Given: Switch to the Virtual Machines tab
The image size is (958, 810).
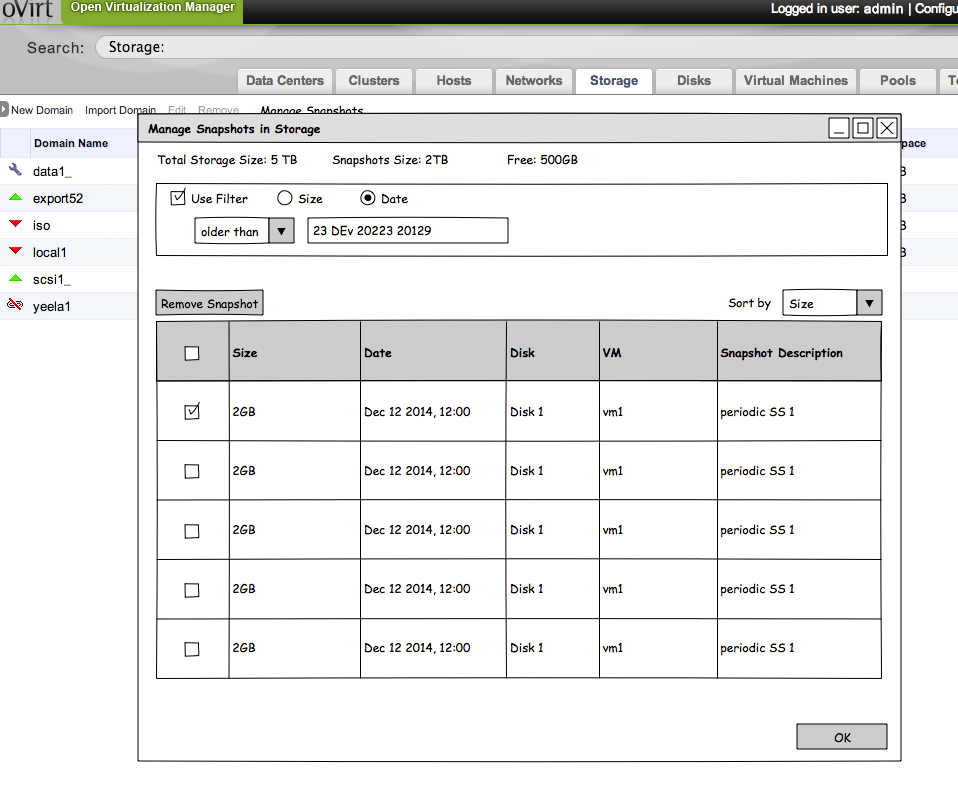Looking at the screenshot, I should point(795,81).
